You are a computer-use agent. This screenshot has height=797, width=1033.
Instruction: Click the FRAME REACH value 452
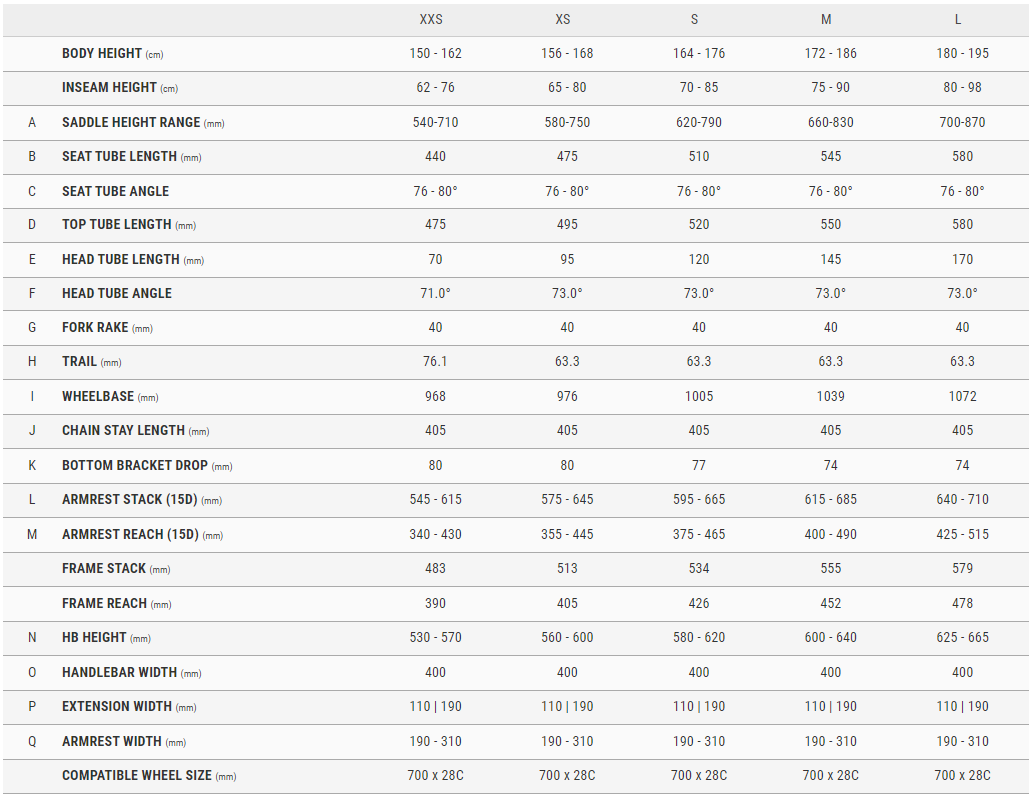tap(831, 603)
